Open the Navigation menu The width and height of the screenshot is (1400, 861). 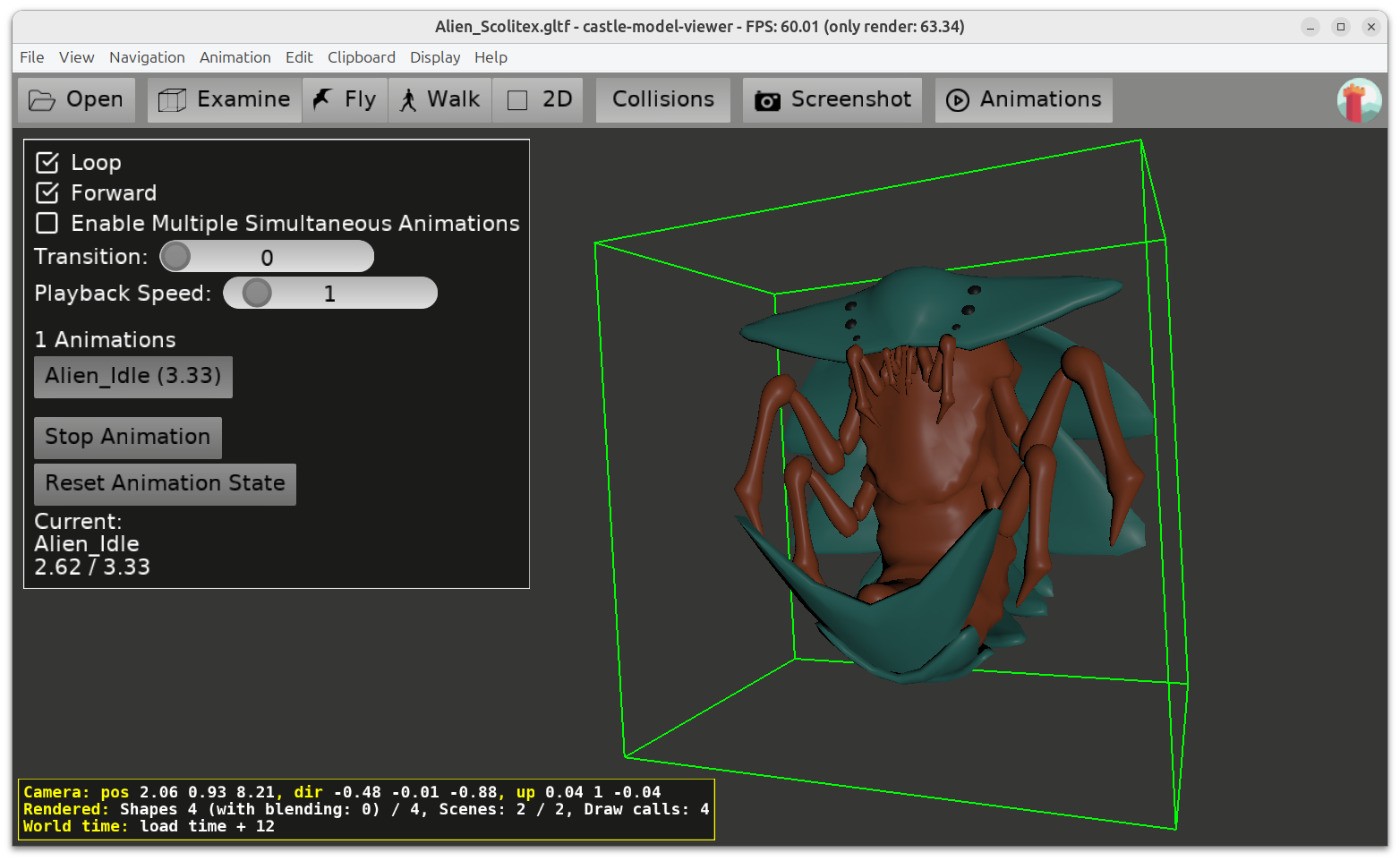click(x=147, y=57)
